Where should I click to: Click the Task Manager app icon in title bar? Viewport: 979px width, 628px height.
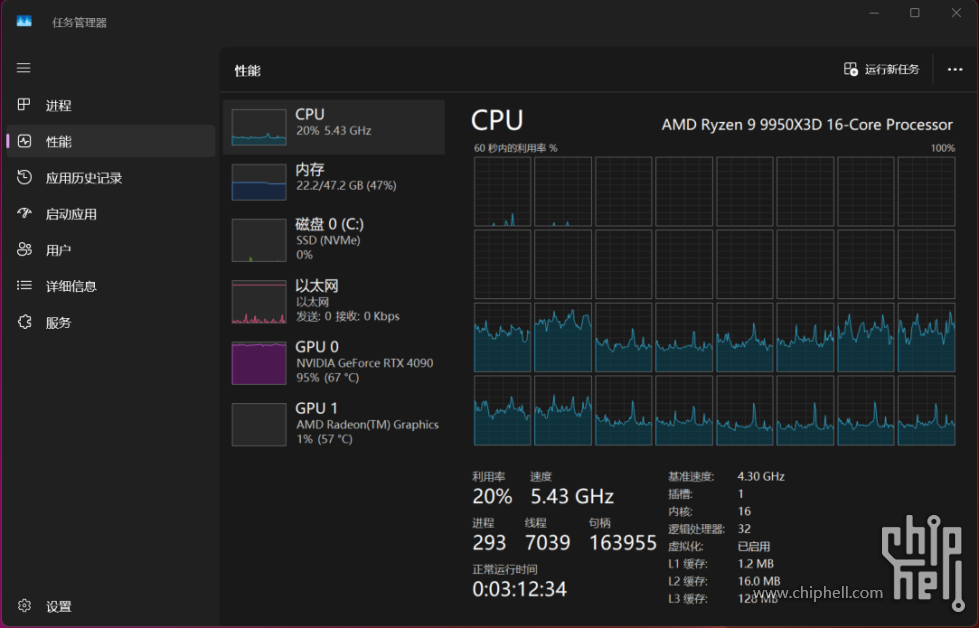click(24, 21)
